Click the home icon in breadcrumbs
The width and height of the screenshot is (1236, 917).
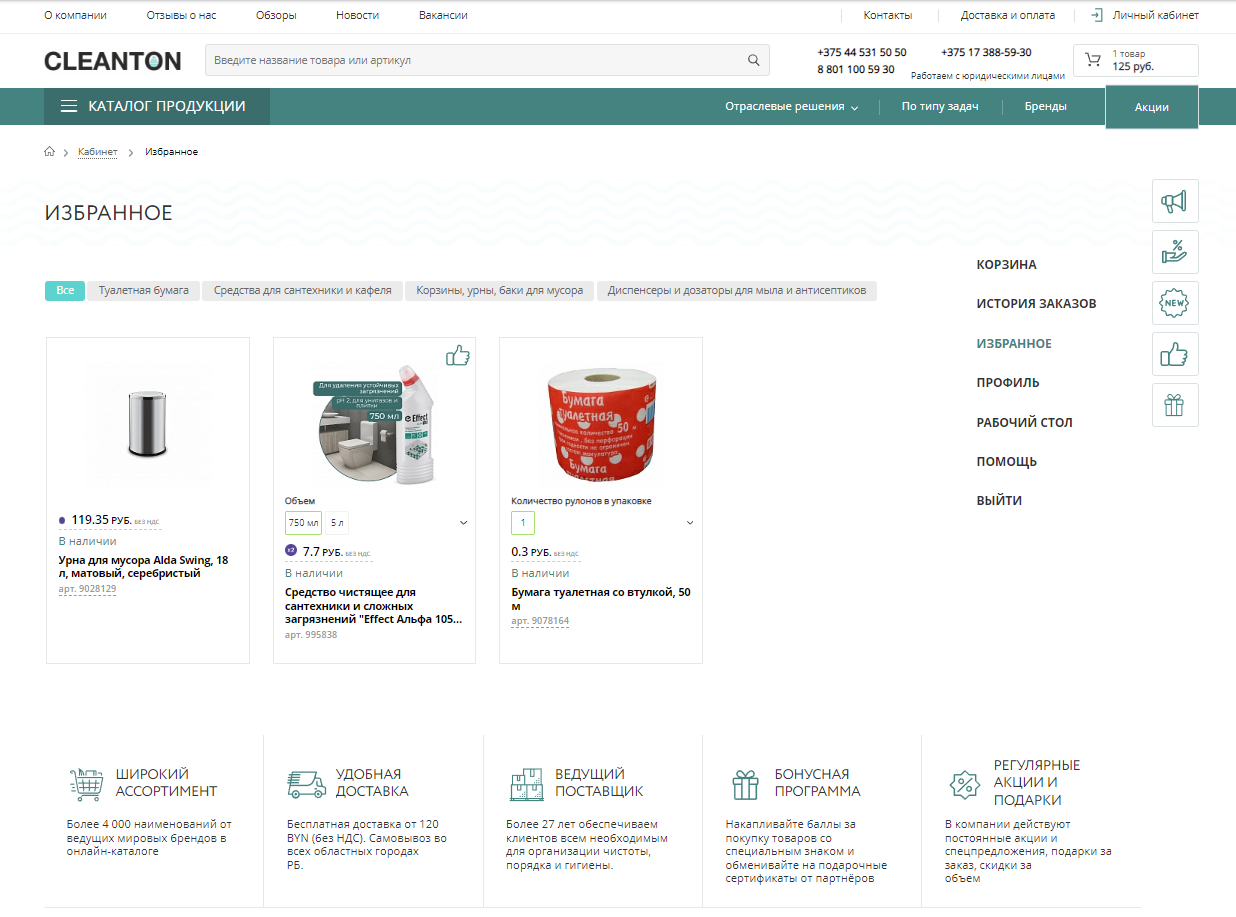49,152
